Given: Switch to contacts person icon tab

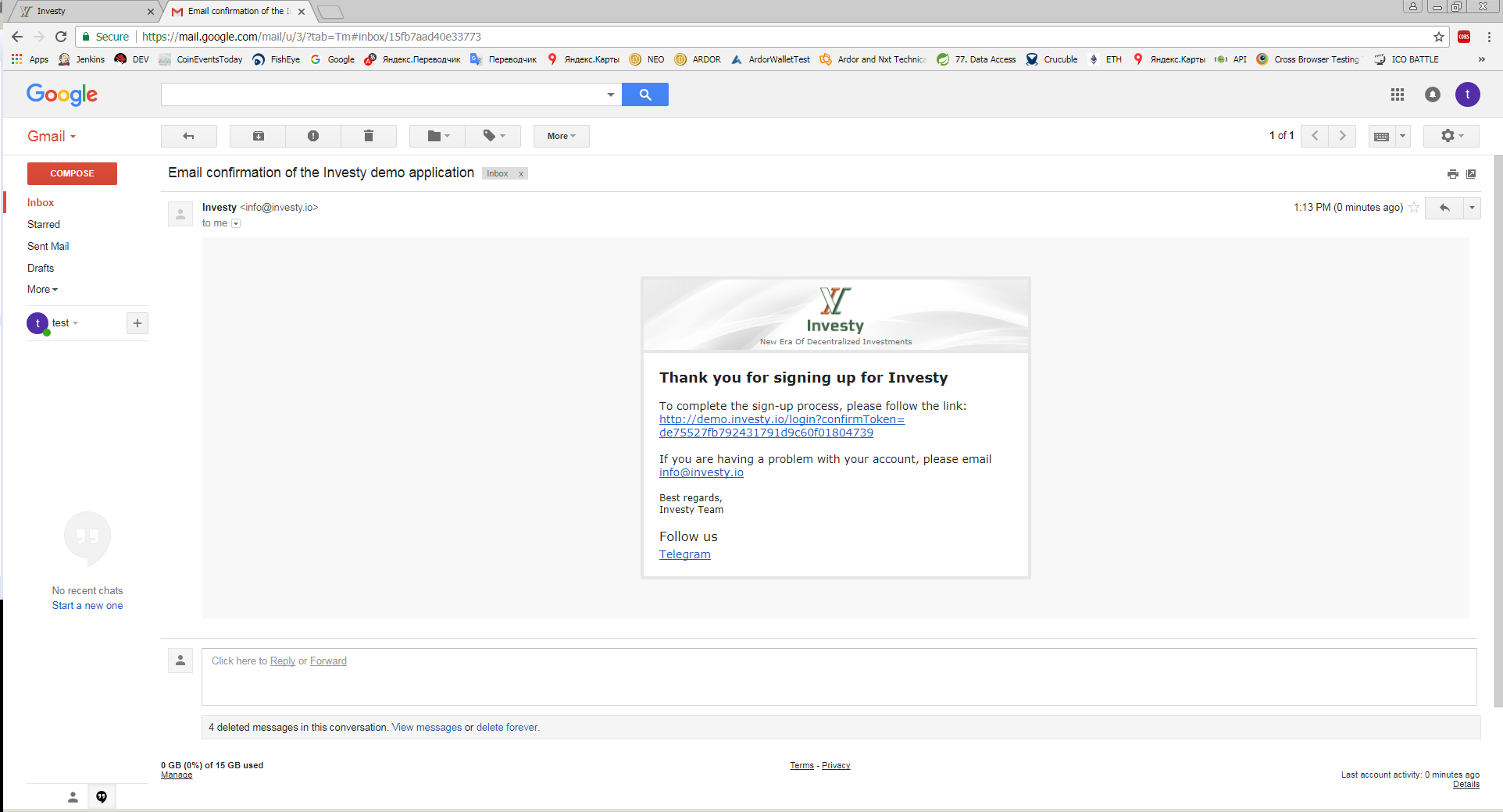Looking at the screenshot, I should [73, 797].
